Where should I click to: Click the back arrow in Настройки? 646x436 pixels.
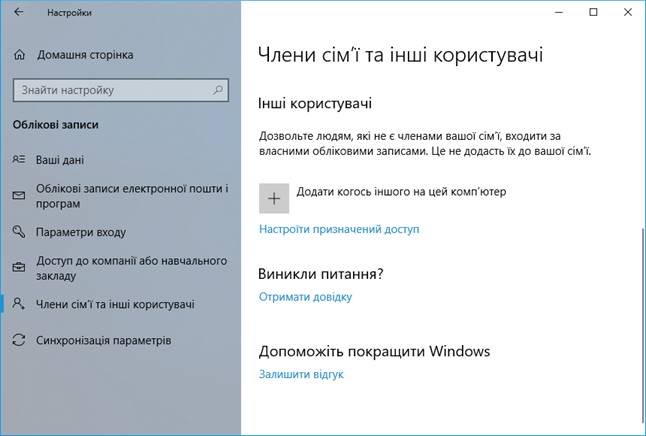pyautogui.click(x=19, y=12)
